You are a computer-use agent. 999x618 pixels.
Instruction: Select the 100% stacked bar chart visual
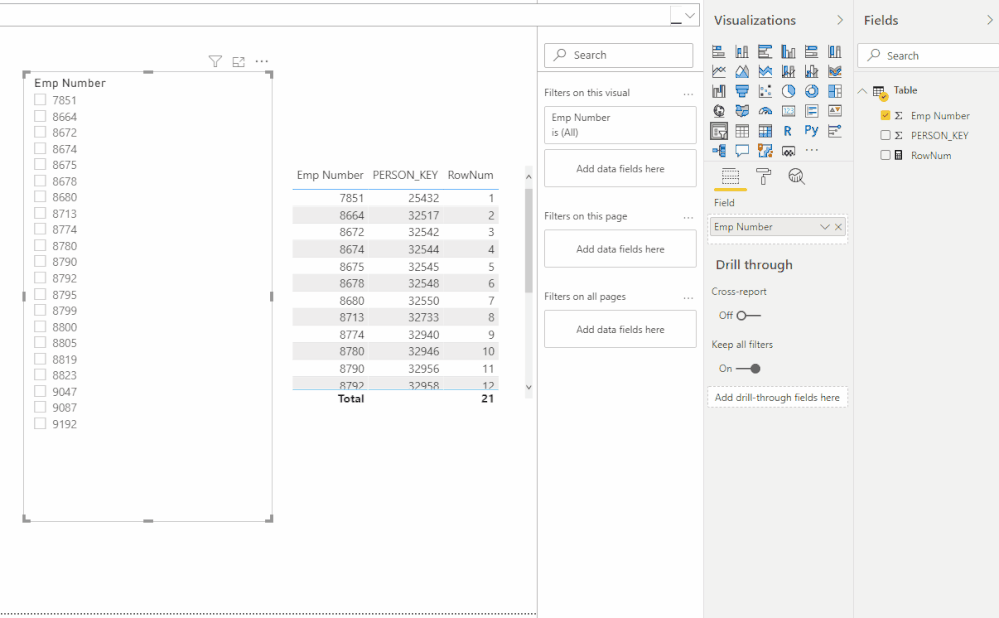pyautogui.click(x=811, y=52)
